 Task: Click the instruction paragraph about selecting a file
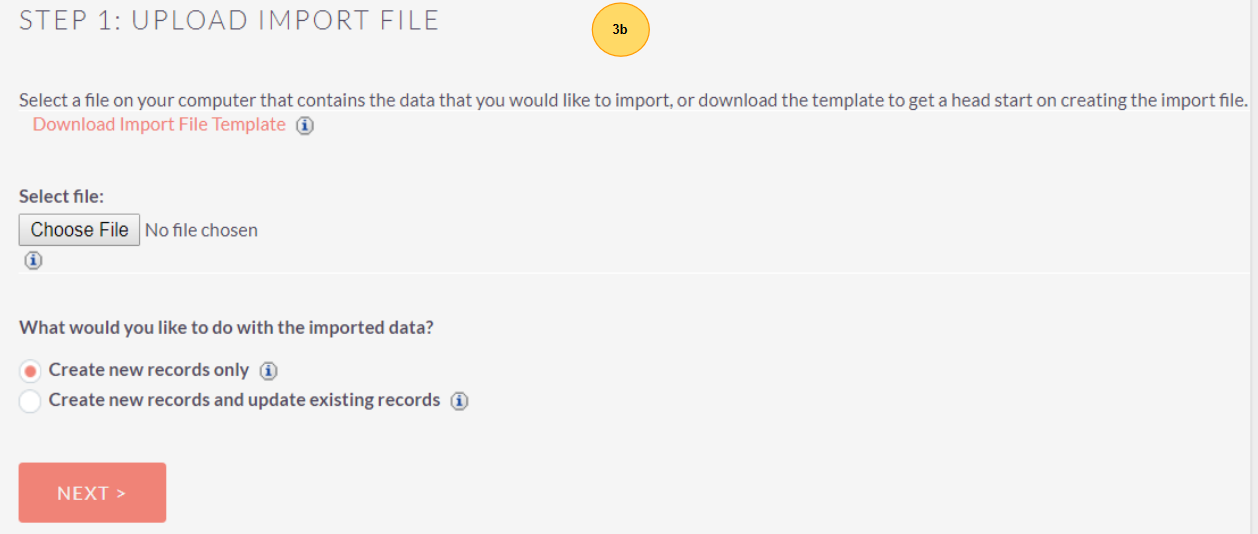point(633,100)
